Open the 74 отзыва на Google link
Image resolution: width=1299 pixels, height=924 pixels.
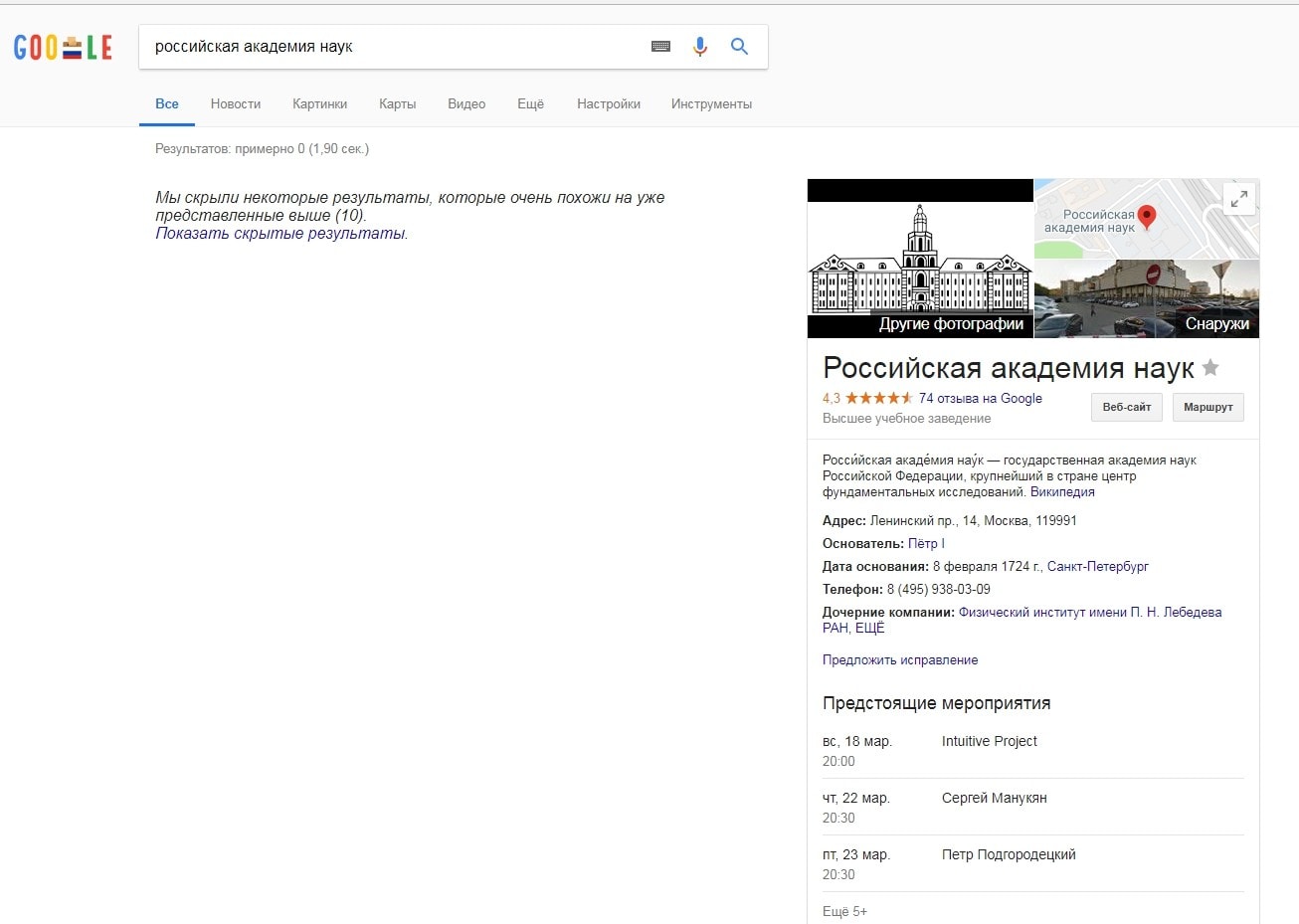[x=980, y=398]
